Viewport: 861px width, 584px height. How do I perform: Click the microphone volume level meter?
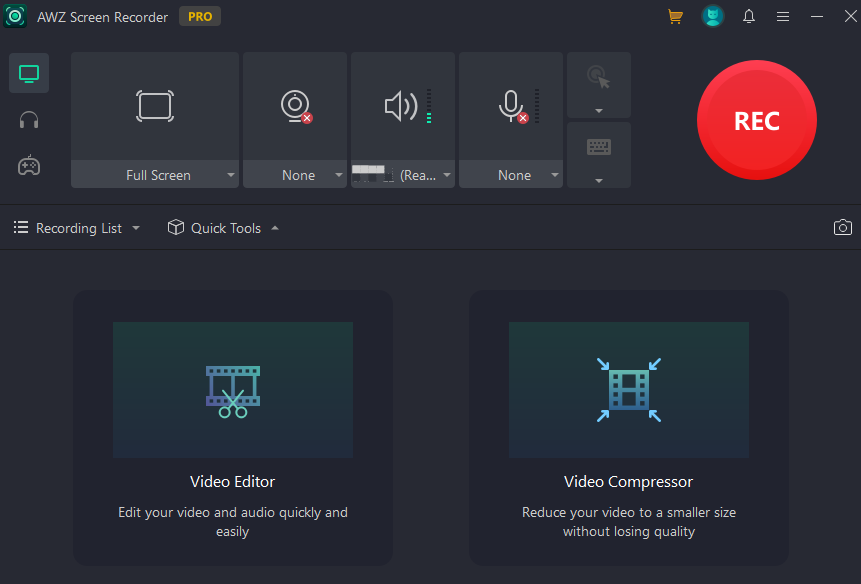(537, 106)
